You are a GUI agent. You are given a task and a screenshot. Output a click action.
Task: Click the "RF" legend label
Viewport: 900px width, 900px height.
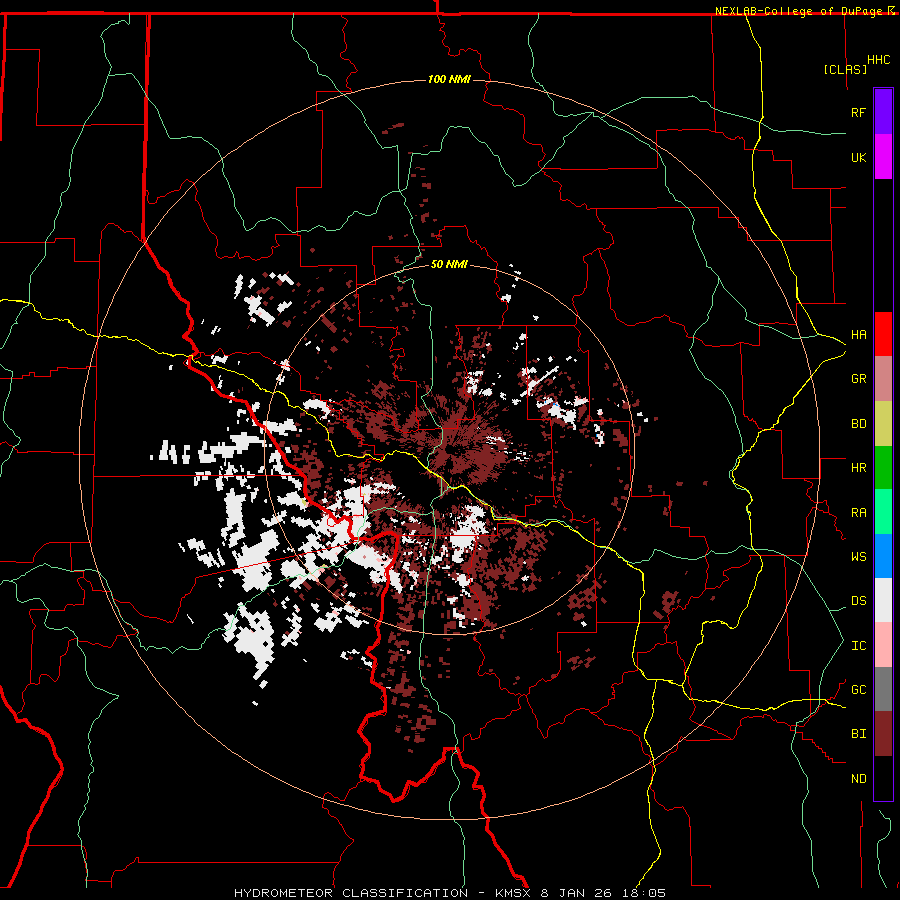(x=858, y=113)
